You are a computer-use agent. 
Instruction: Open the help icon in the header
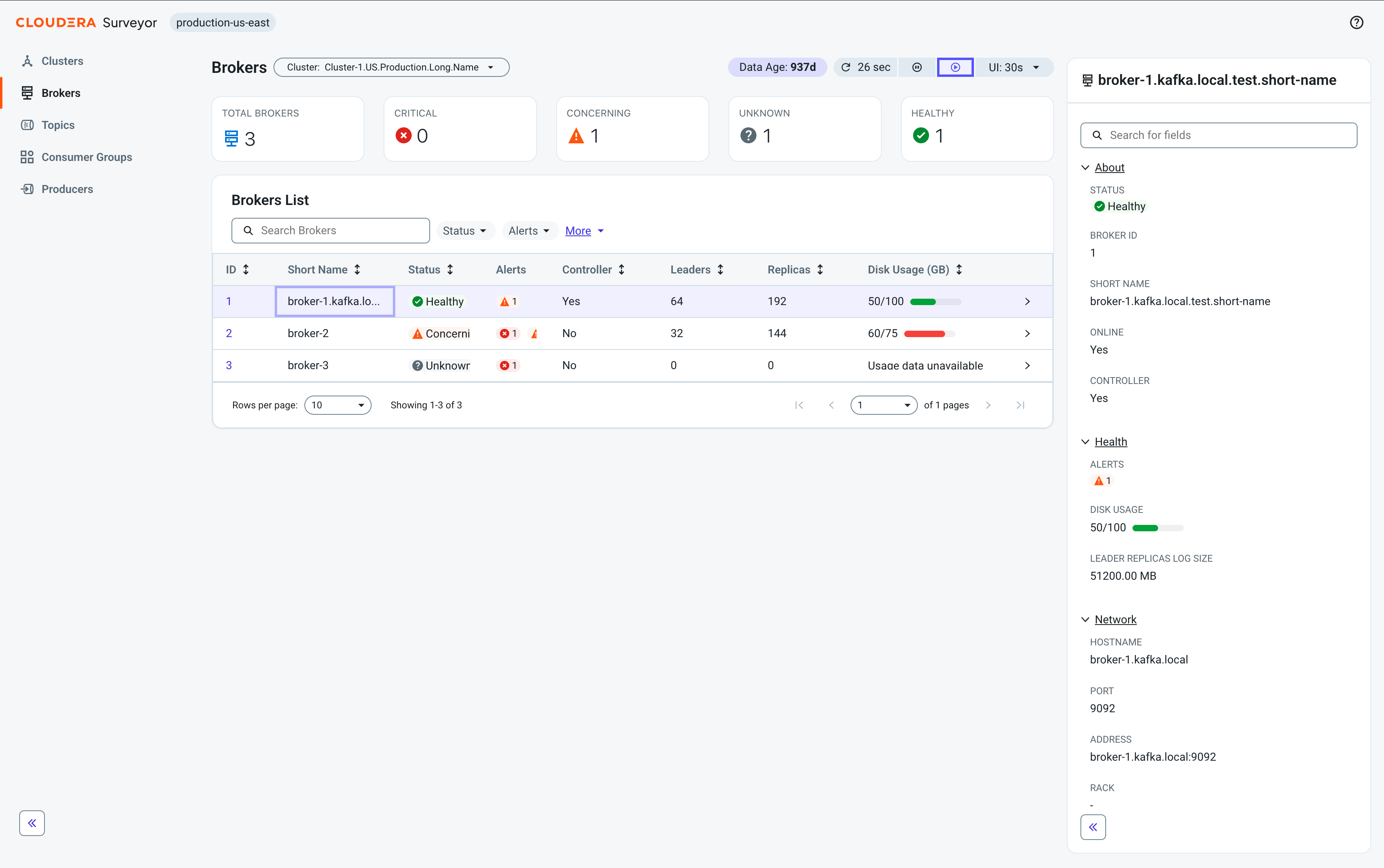point(1356,22)
